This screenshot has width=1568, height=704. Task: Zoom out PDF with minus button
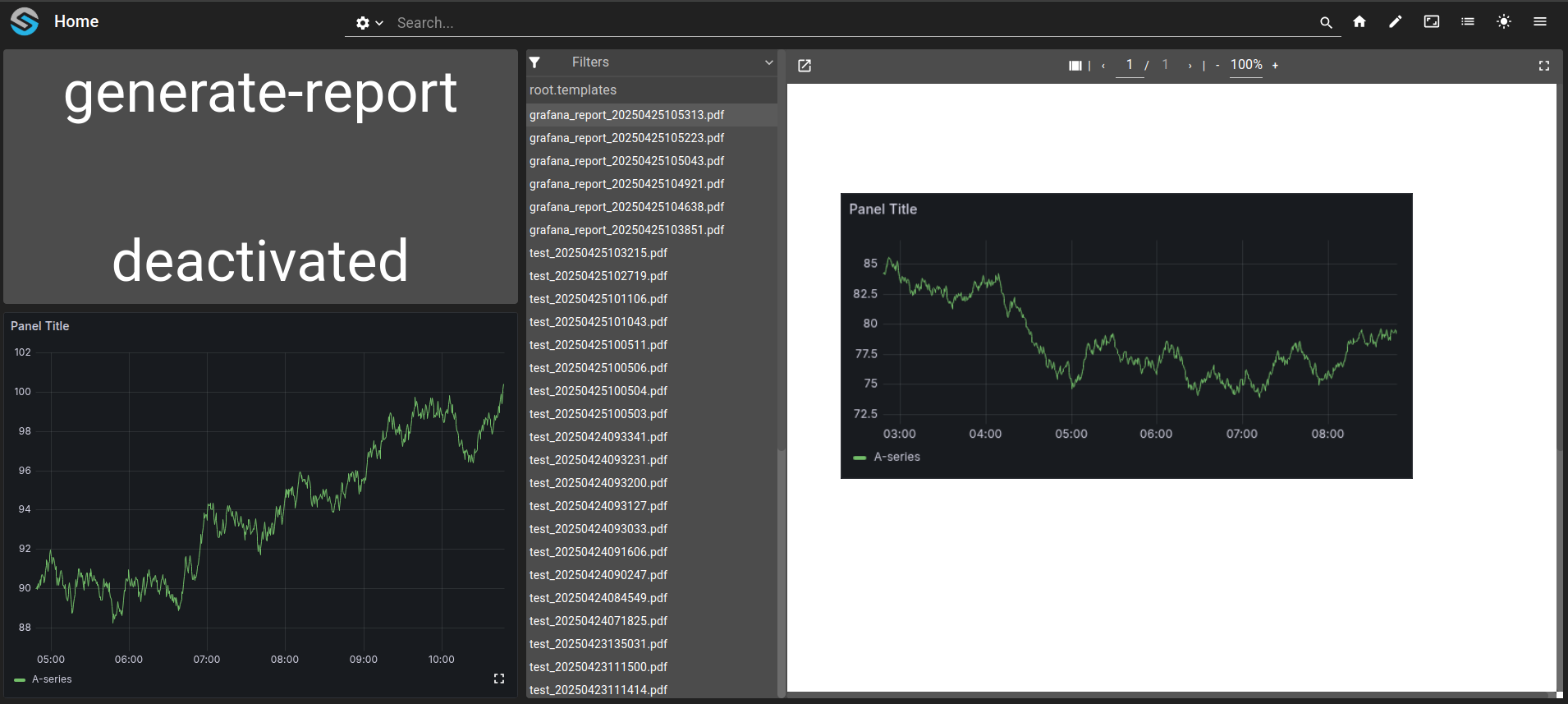(1217, 66)
